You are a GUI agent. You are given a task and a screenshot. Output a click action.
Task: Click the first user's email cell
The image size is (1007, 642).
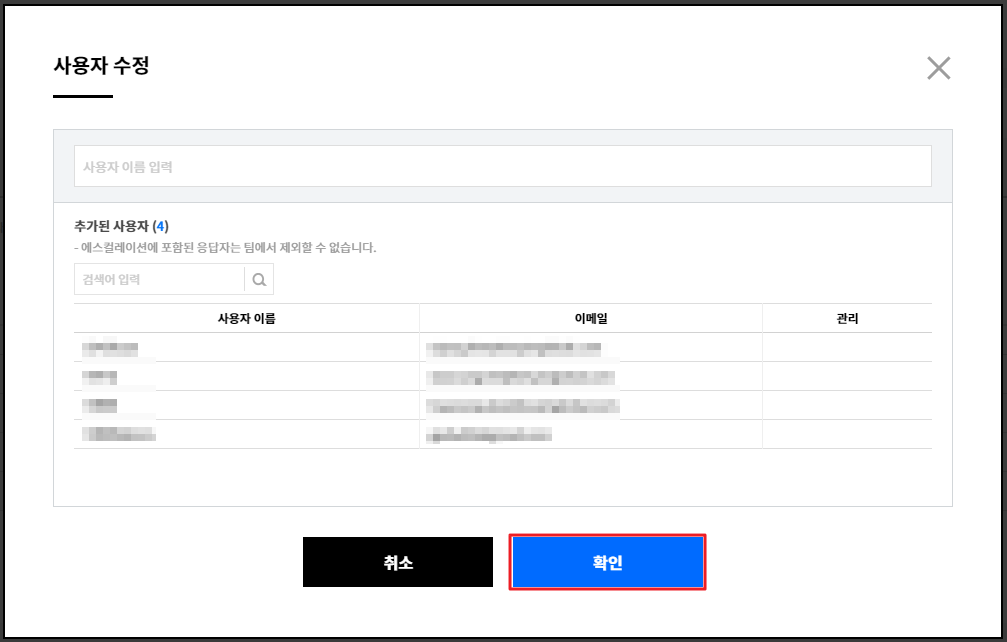click(513, 348)
